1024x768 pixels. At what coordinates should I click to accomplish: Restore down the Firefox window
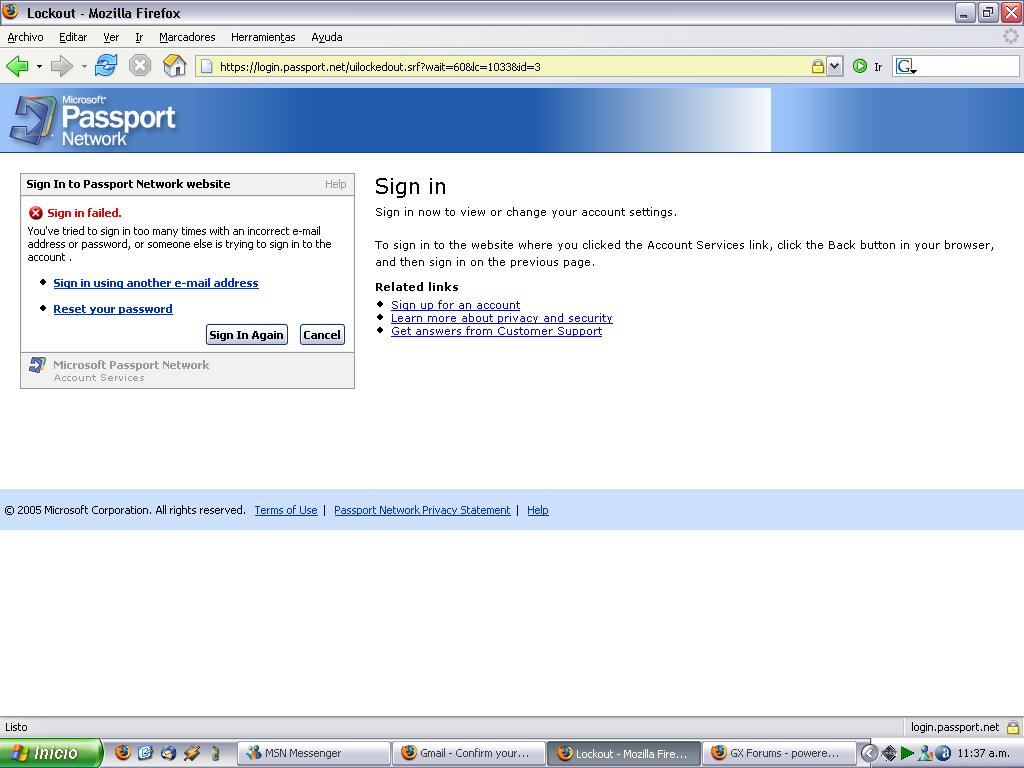click(x=988, y=12)
